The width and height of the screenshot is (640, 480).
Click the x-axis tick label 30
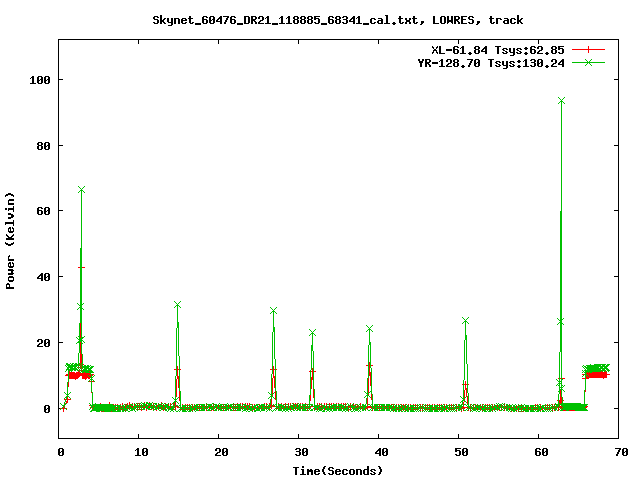(301, 452)
